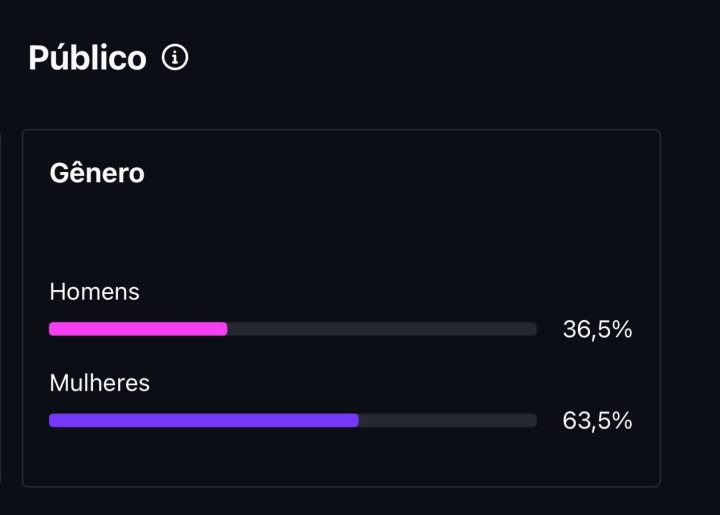Select the 63,5% value
Screen dimensions: 720x515
pos(597,420)
